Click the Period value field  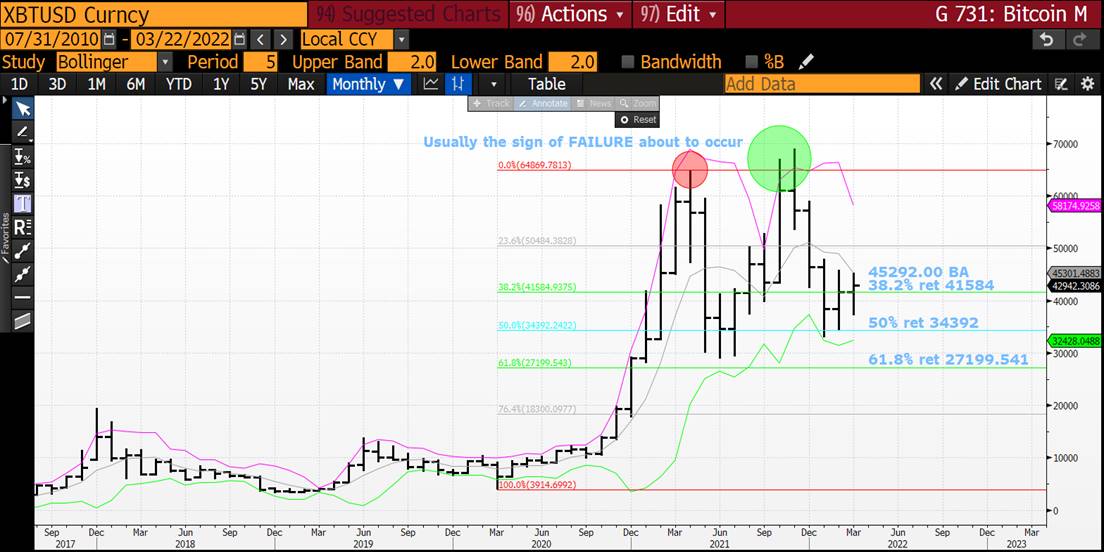261,62
